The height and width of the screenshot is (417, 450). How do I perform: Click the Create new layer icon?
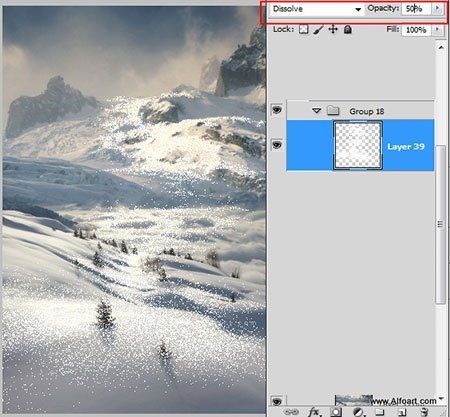pos(402,412)
